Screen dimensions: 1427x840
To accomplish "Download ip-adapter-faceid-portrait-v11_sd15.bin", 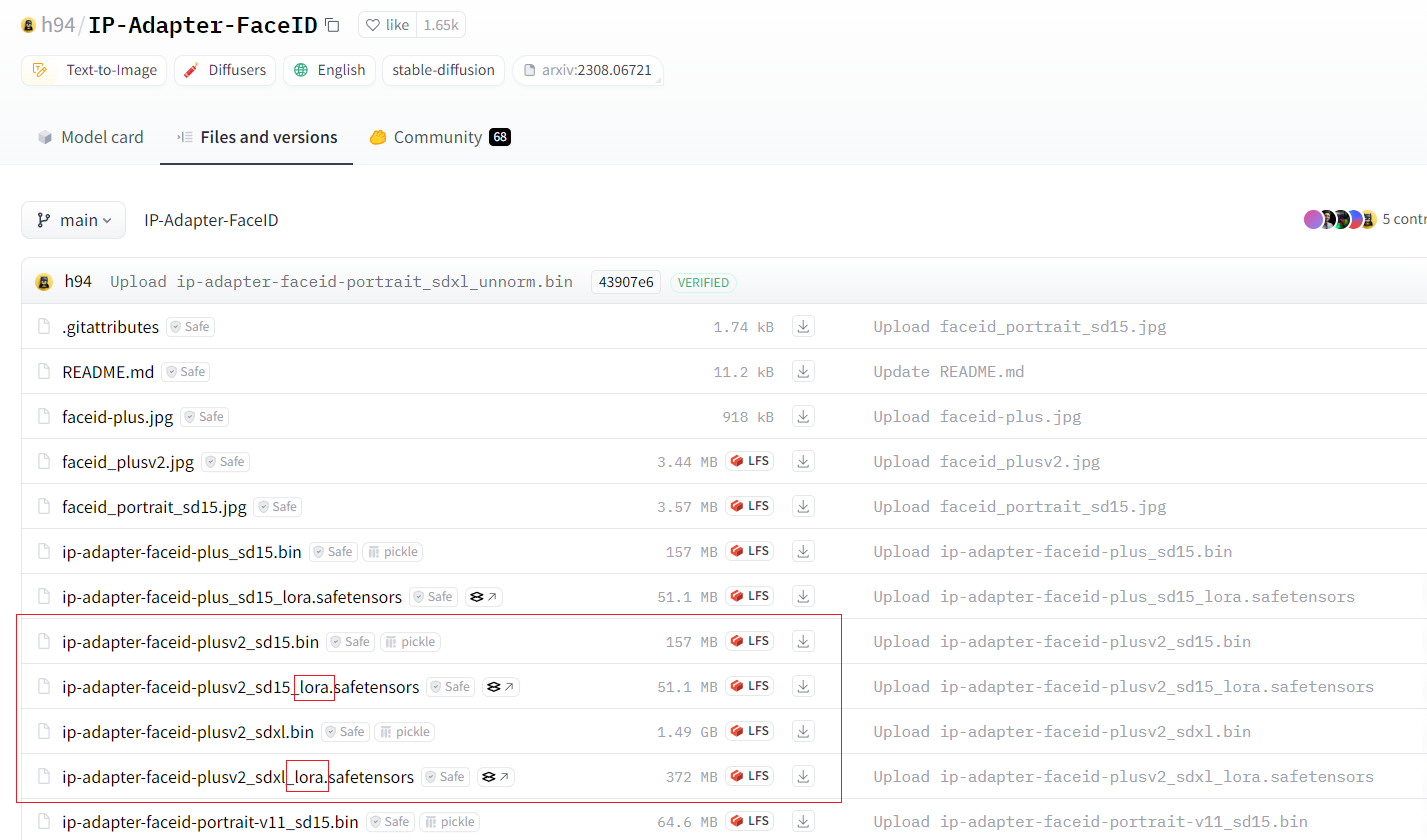I will (x=803, y=821).
